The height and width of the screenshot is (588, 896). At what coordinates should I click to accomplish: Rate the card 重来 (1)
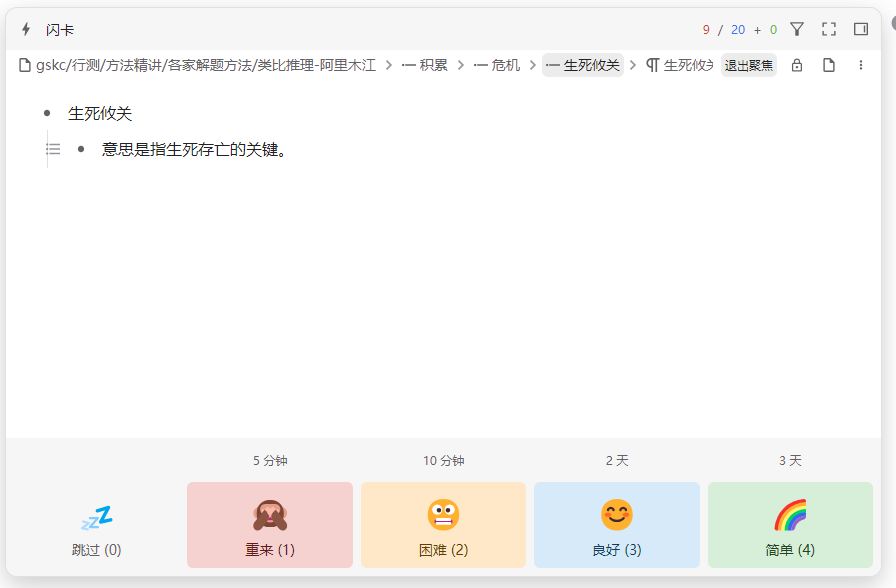[x=270, y=525]
